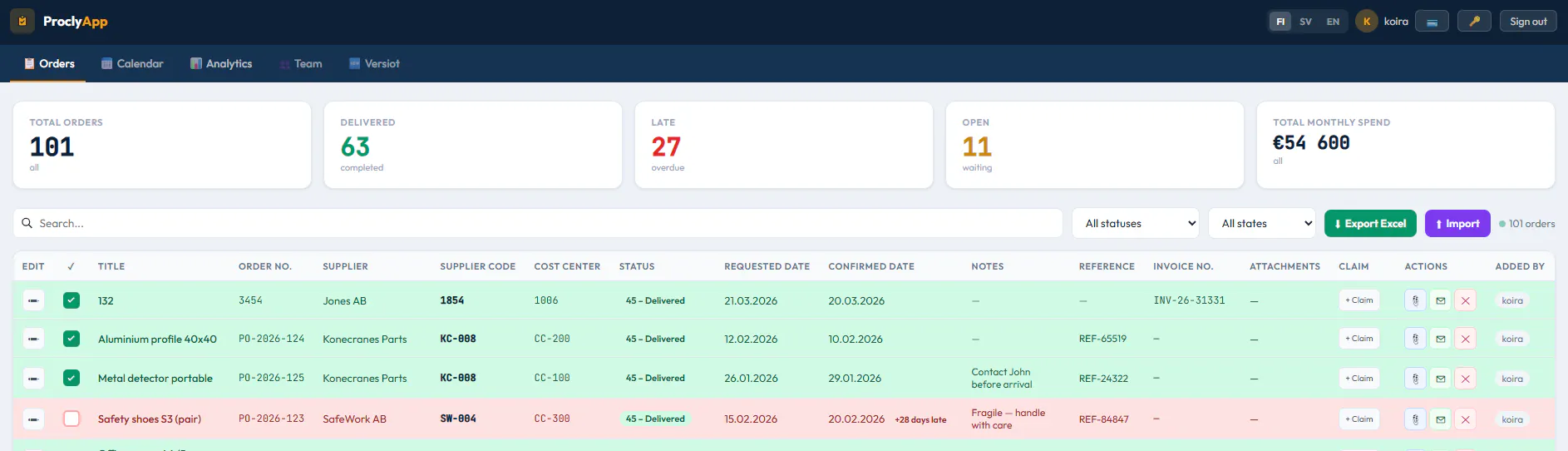The width and height of the screenshot is (1568, 451).
Task: Click + Claim for Aluminium profile 40x40
Action: (x=1359, y=339)
